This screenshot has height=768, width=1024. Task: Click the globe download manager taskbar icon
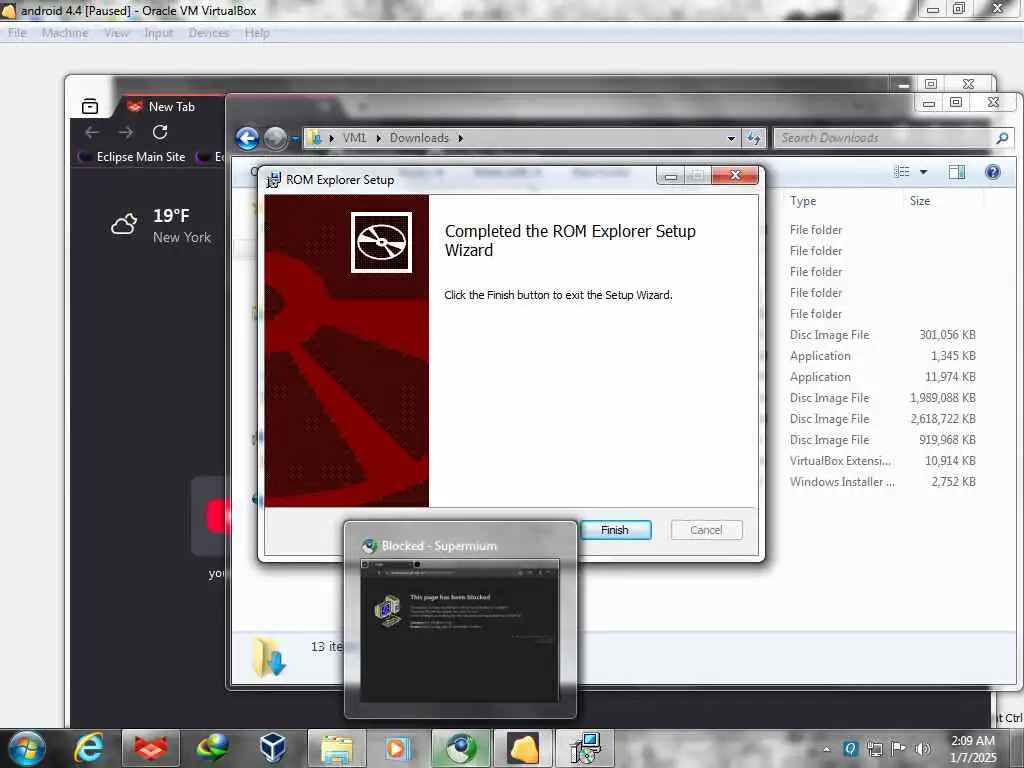(212, 748)
